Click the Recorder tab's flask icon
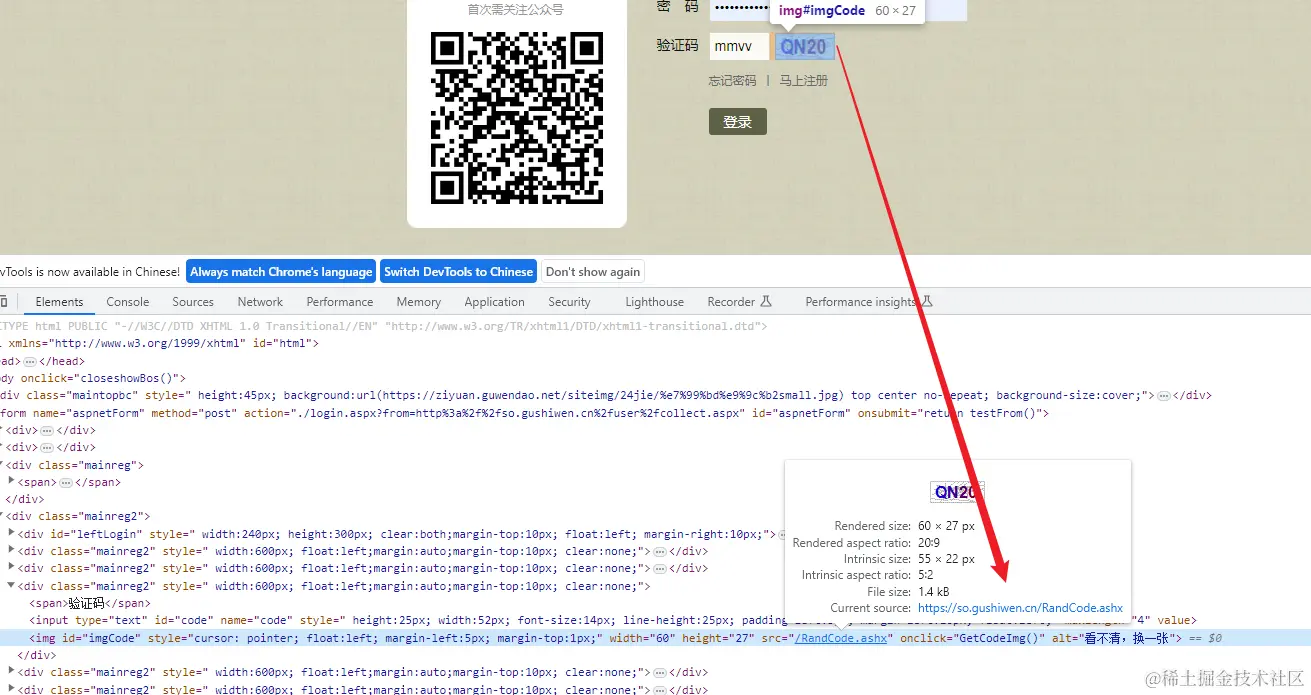This screenshot has width=1311, height=695. (x=766, y=301)
